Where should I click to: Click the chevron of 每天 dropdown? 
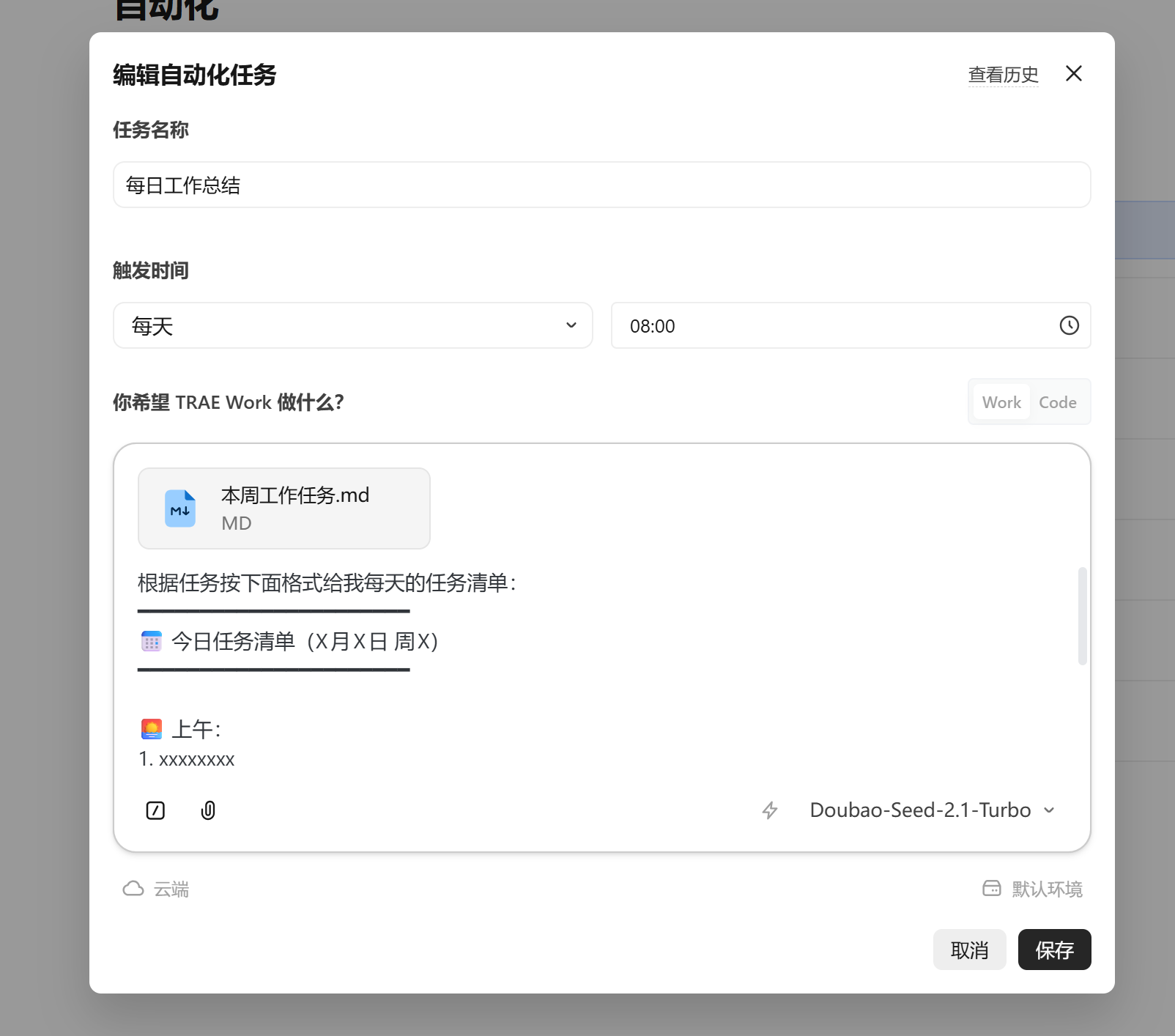point(571,325)
